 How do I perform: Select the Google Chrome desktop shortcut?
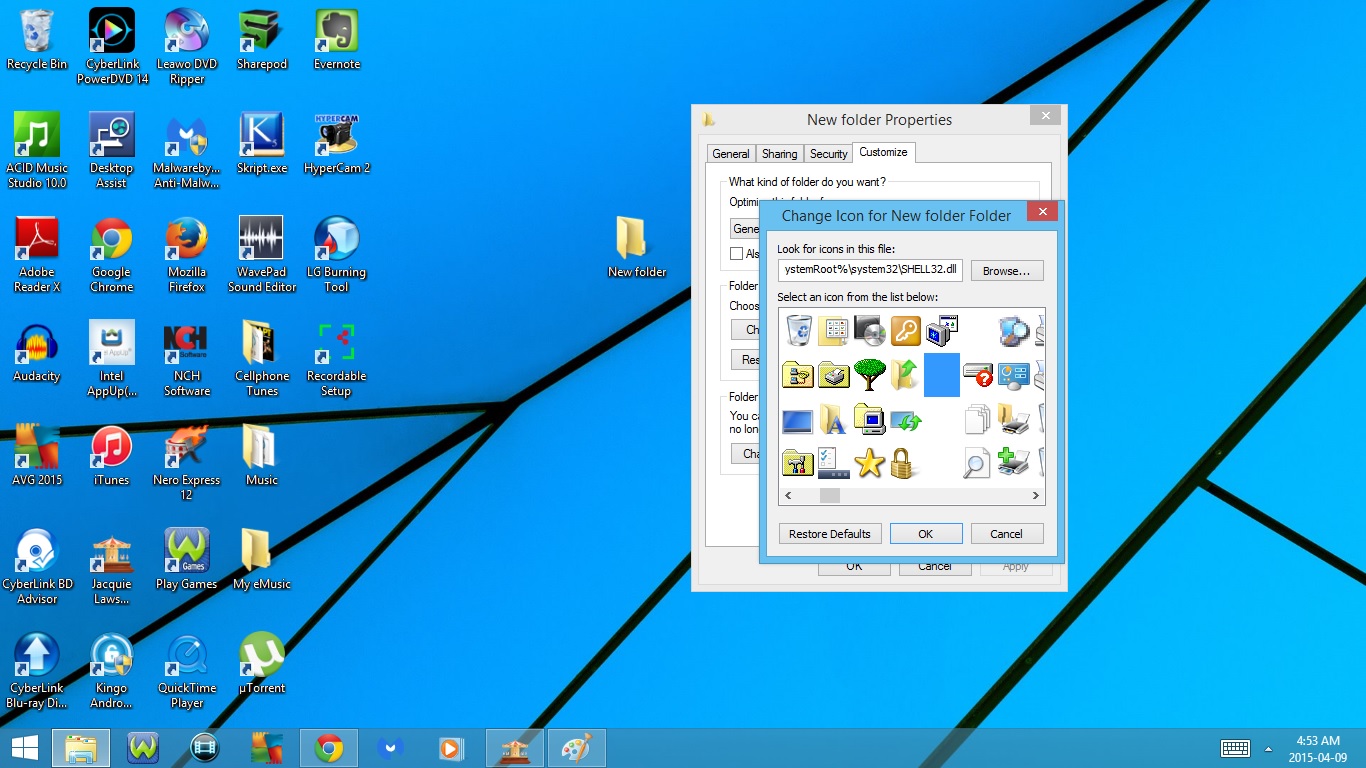111,256
